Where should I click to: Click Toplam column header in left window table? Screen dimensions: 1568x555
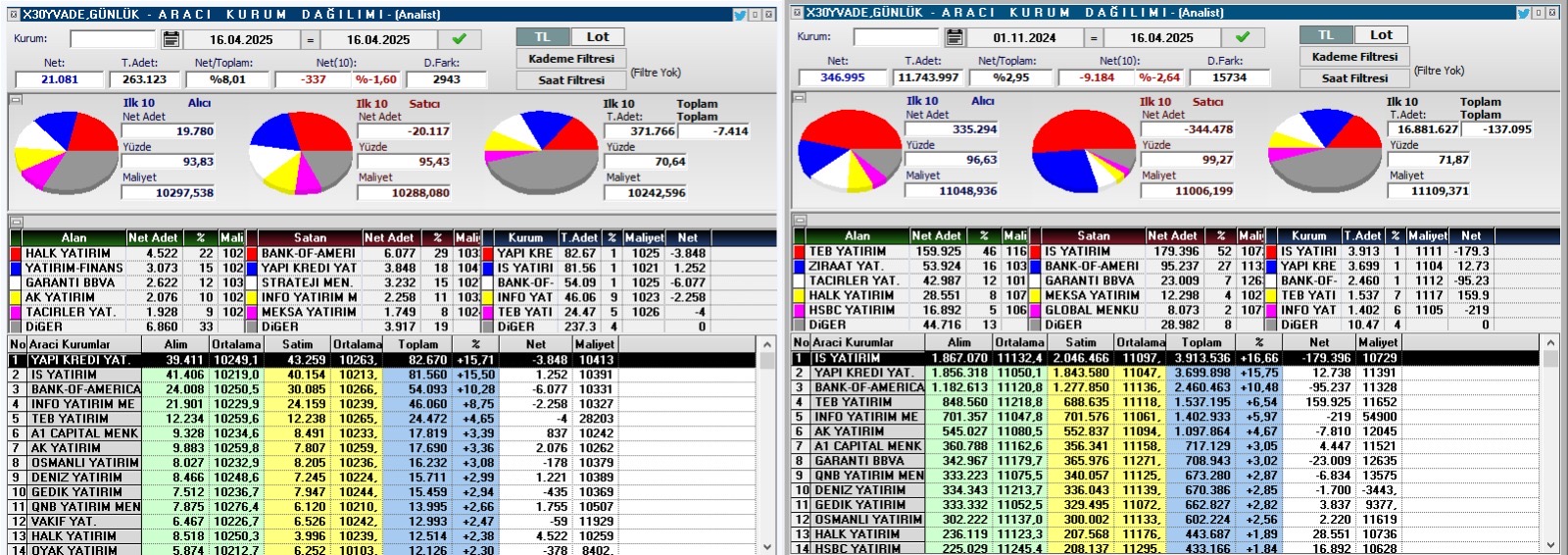(x=418, y=345)
